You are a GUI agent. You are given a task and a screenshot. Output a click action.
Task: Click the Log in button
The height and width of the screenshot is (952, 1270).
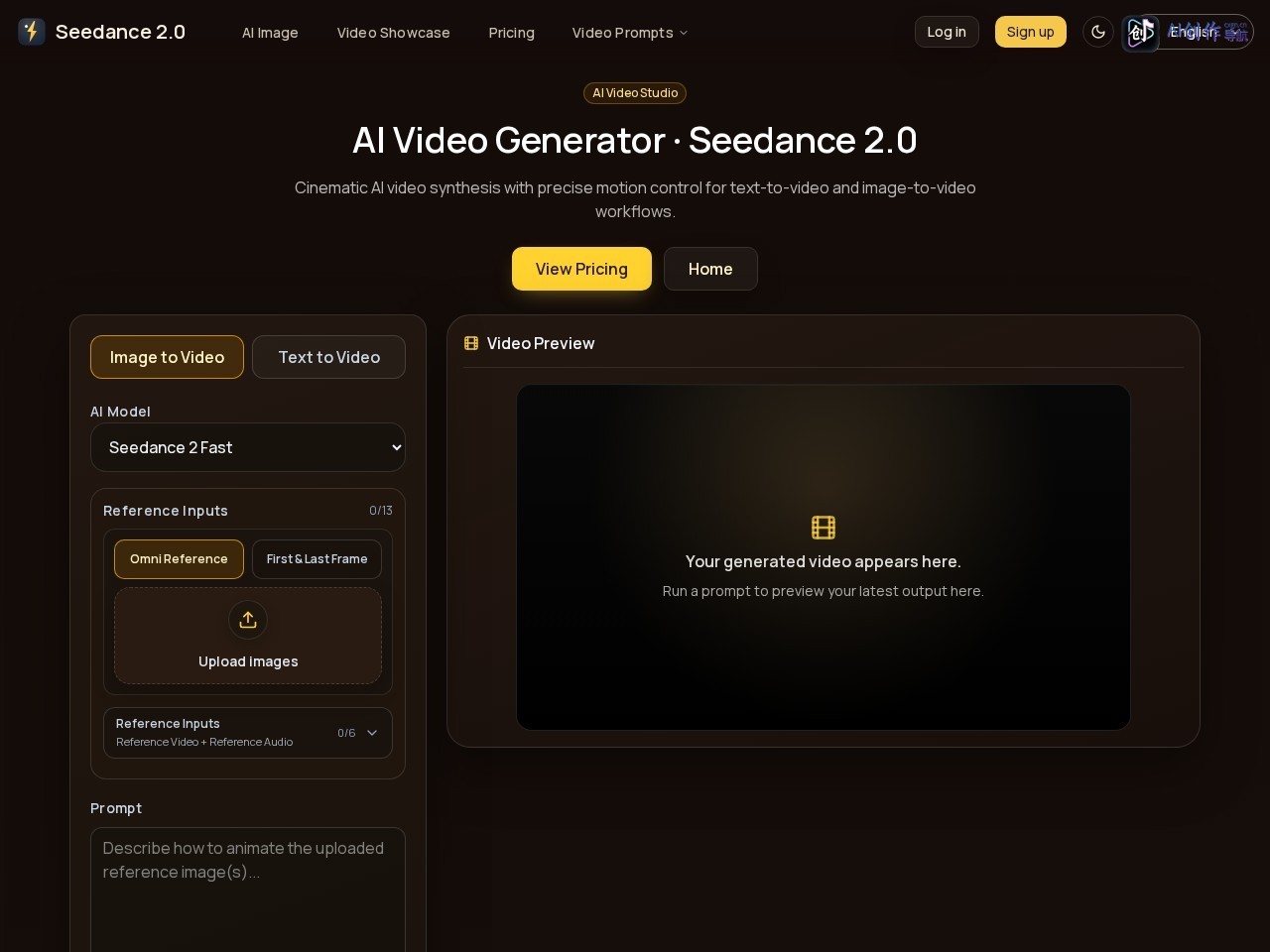(x=947, y=32)
